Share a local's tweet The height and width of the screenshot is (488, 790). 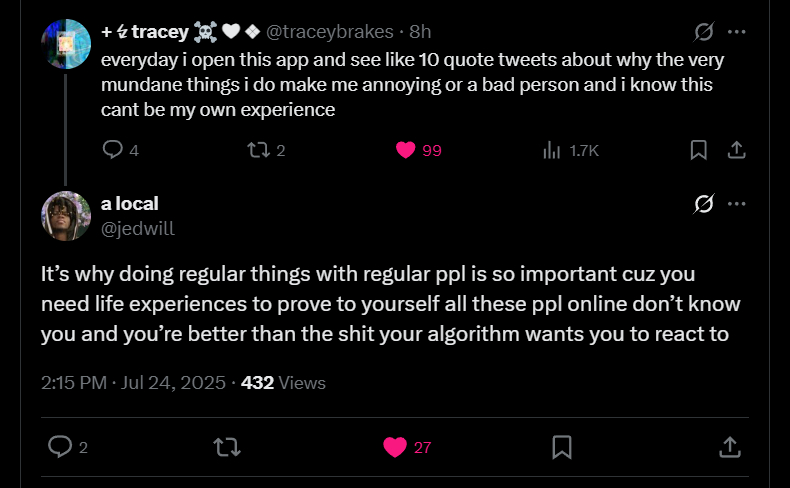(729, 446)
